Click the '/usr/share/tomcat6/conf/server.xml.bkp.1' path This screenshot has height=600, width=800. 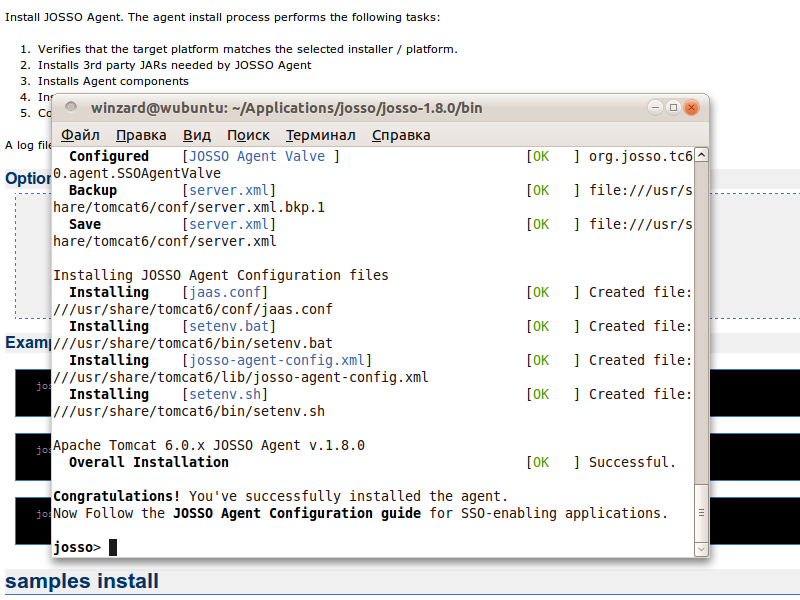click(189, 208)
